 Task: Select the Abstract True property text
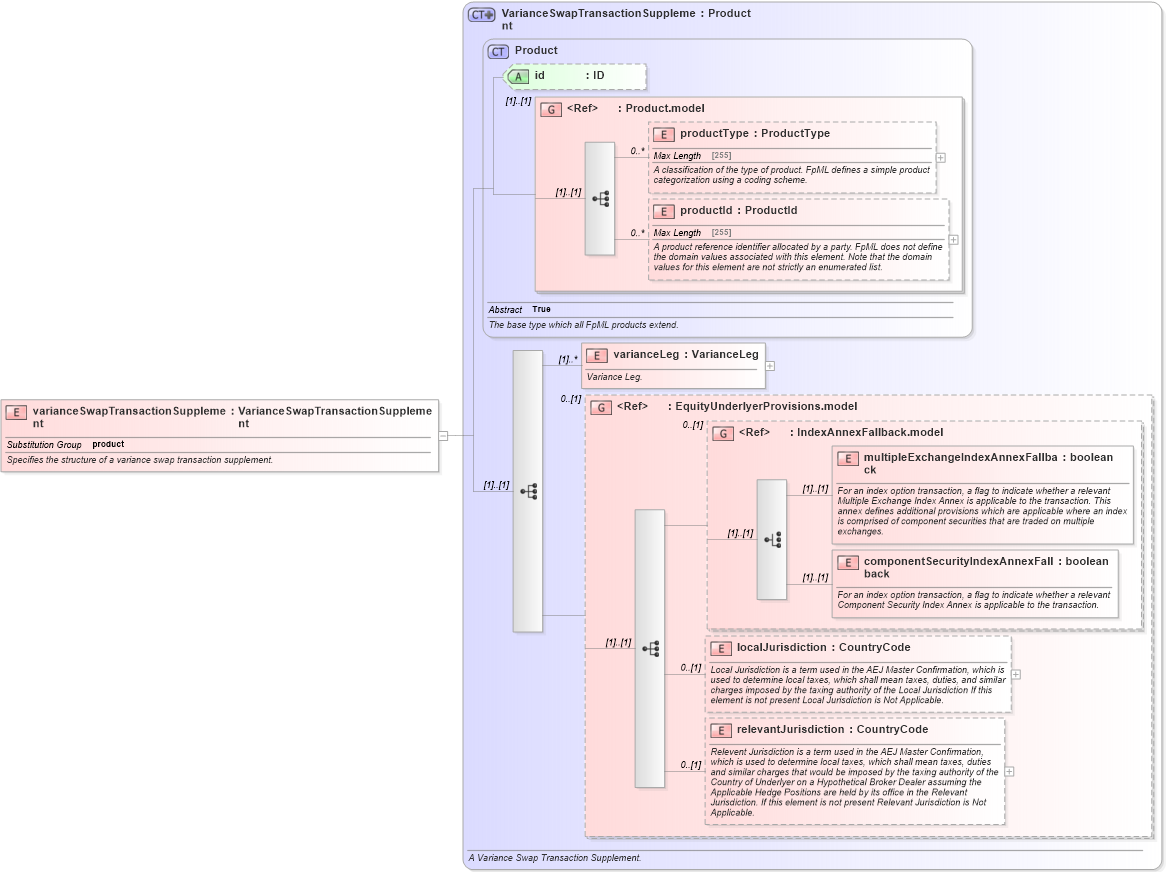pyautogui.click(x=520, y=309)
